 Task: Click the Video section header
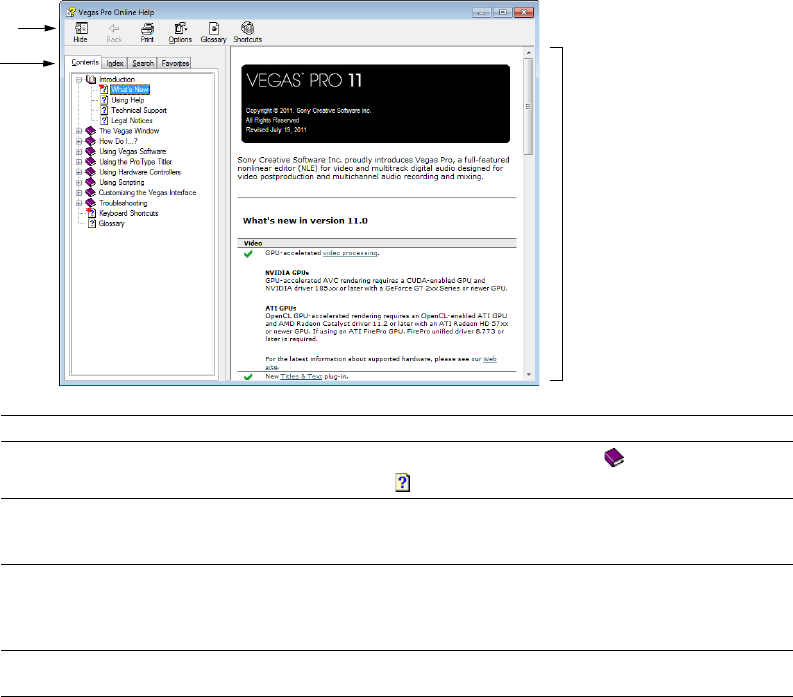coord(377,243)
